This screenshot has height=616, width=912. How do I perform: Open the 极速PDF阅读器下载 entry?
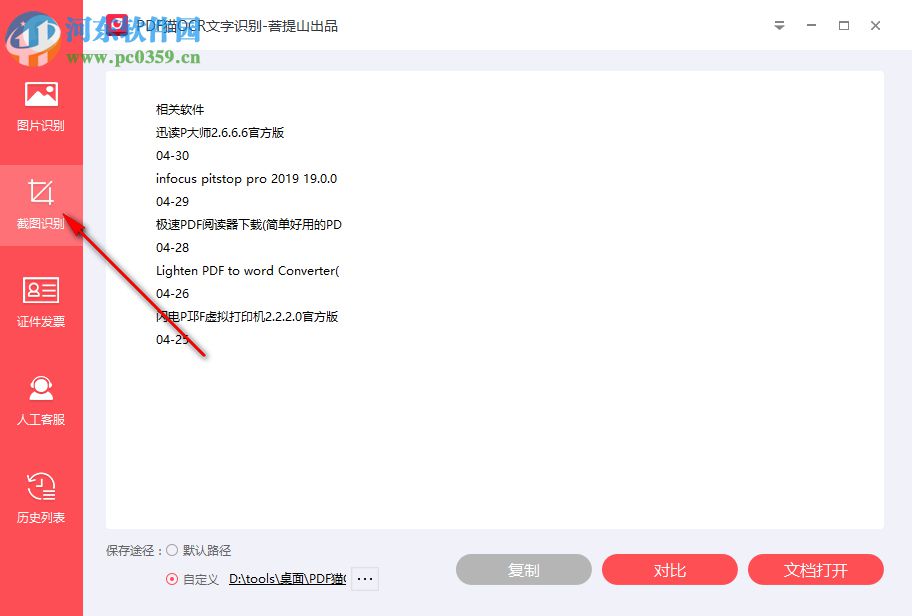(248, 224)
